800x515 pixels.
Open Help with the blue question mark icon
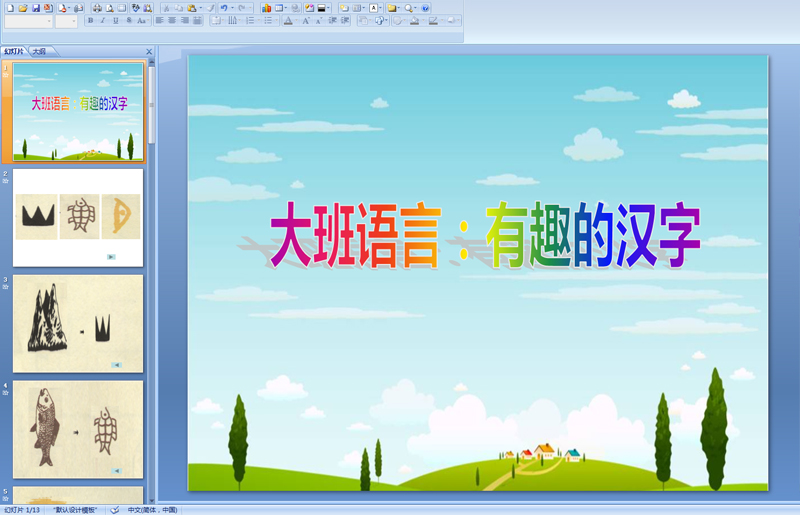[425, 8]
